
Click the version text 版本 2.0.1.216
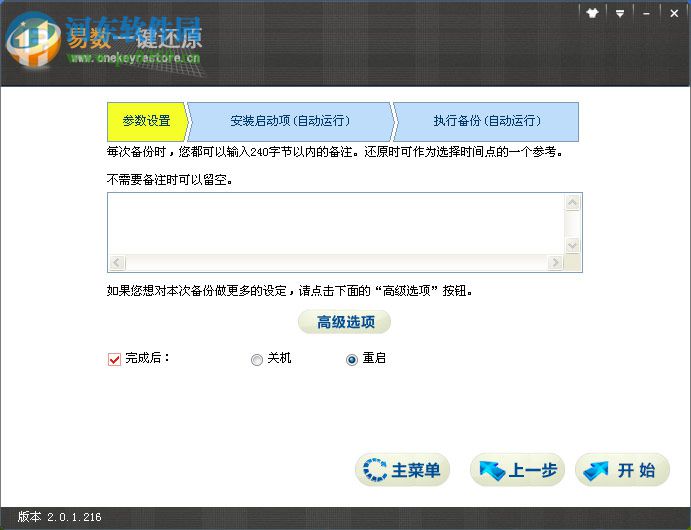[59, 517]
